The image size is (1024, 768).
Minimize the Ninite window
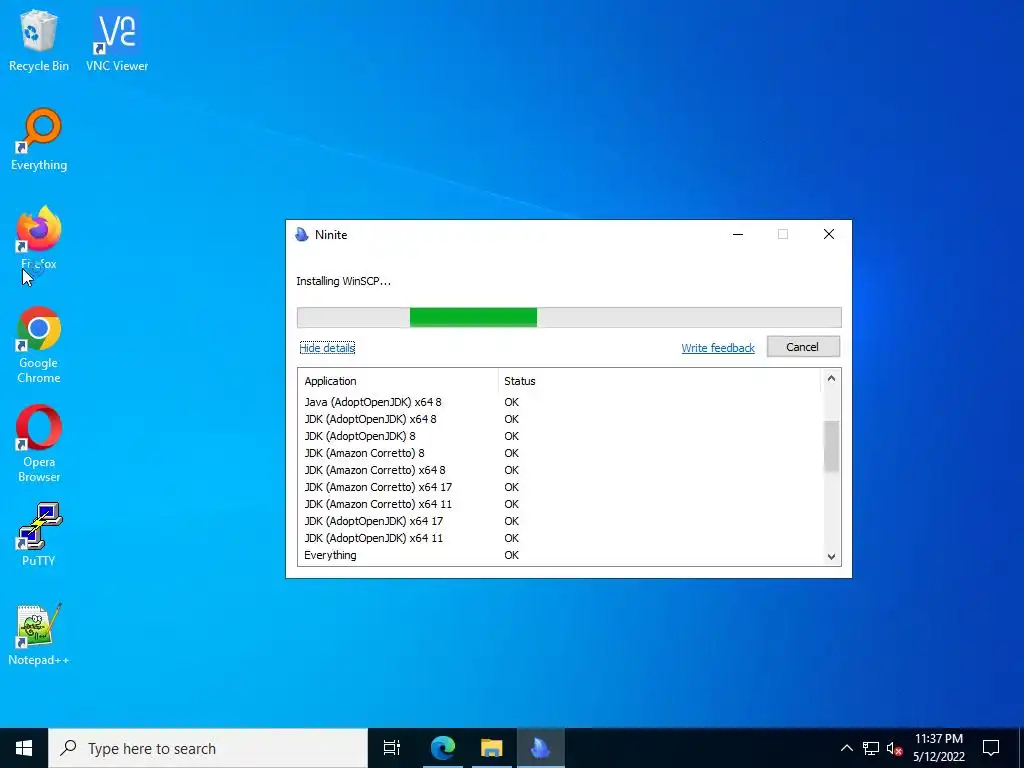pos(738,234)
